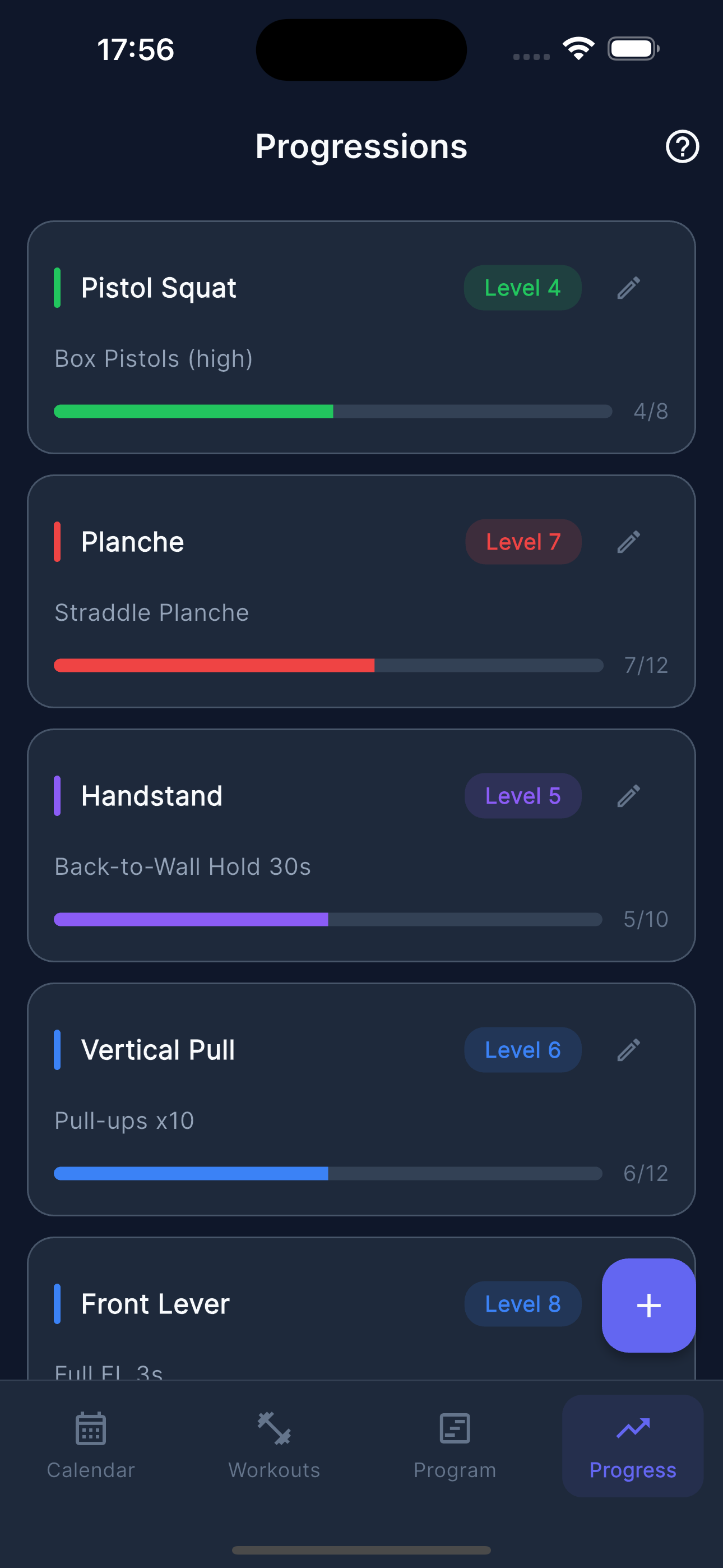Select the Workouts dumbbell icon
The height and width of the screenshot is (1568, 723).
click(274, 1429)
